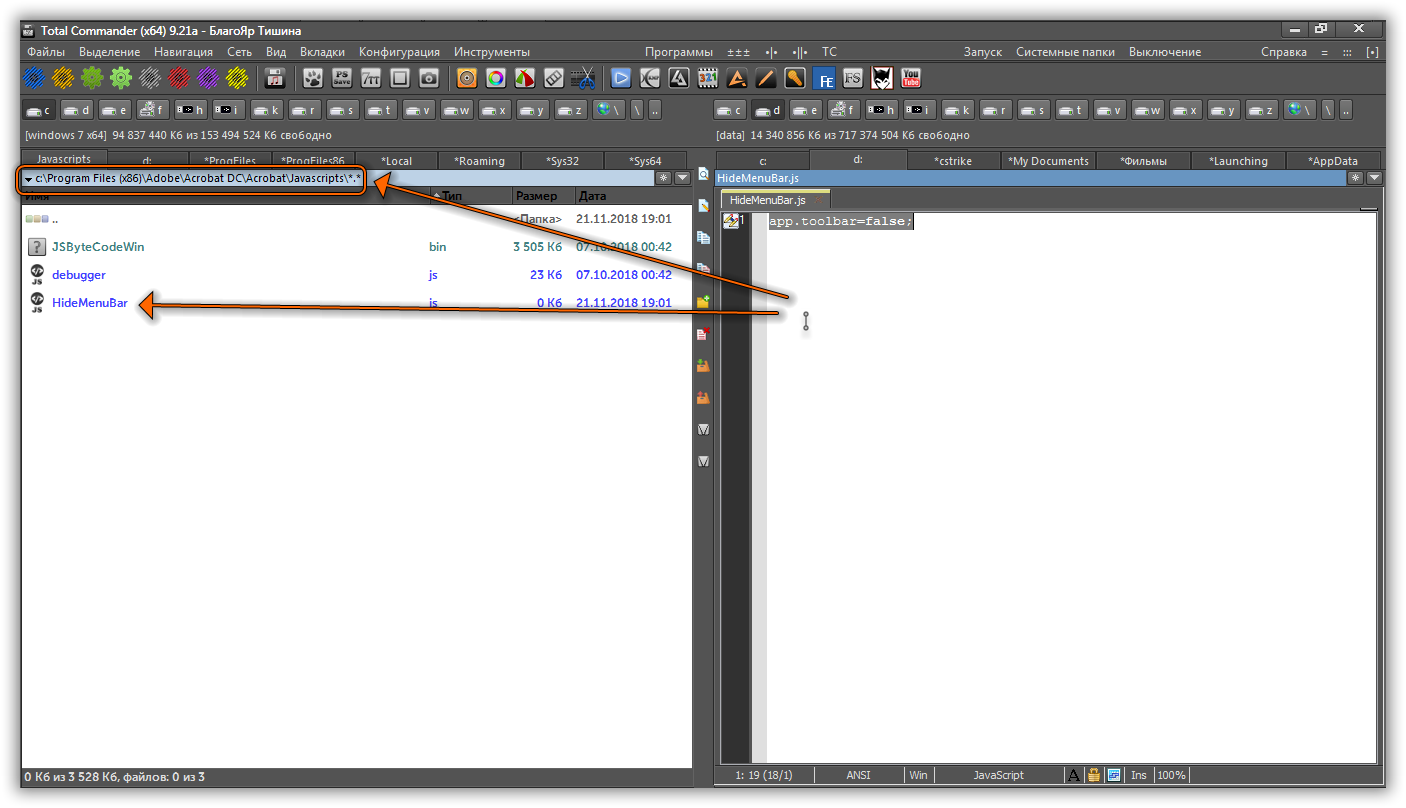Click the cat mask toolbar icon

[882, 77]
